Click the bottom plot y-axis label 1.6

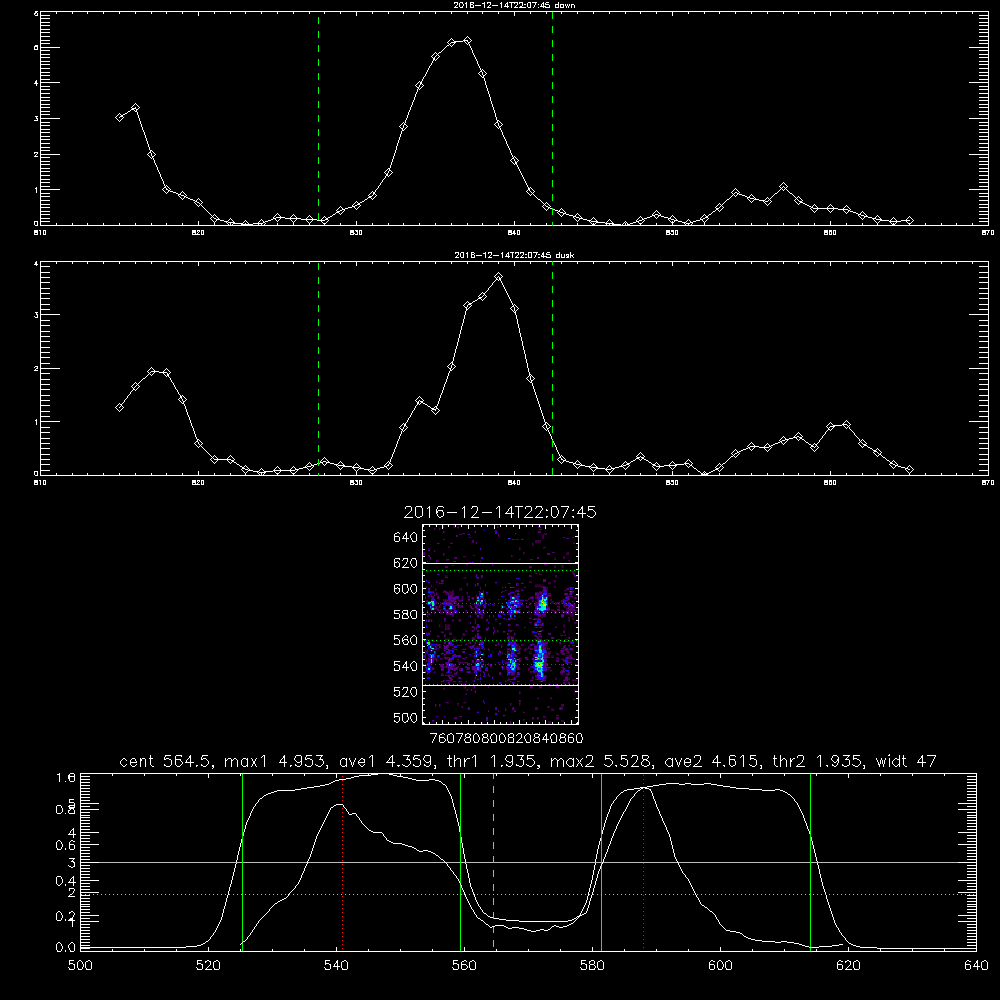click(x=66, y=778)
